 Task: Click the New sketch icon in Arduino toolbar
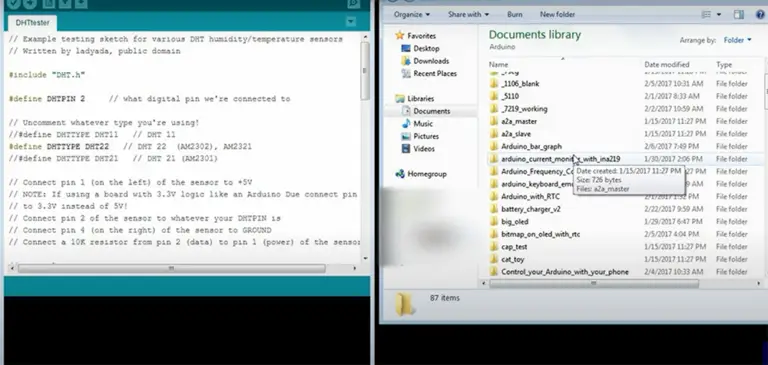coord(48,3)
